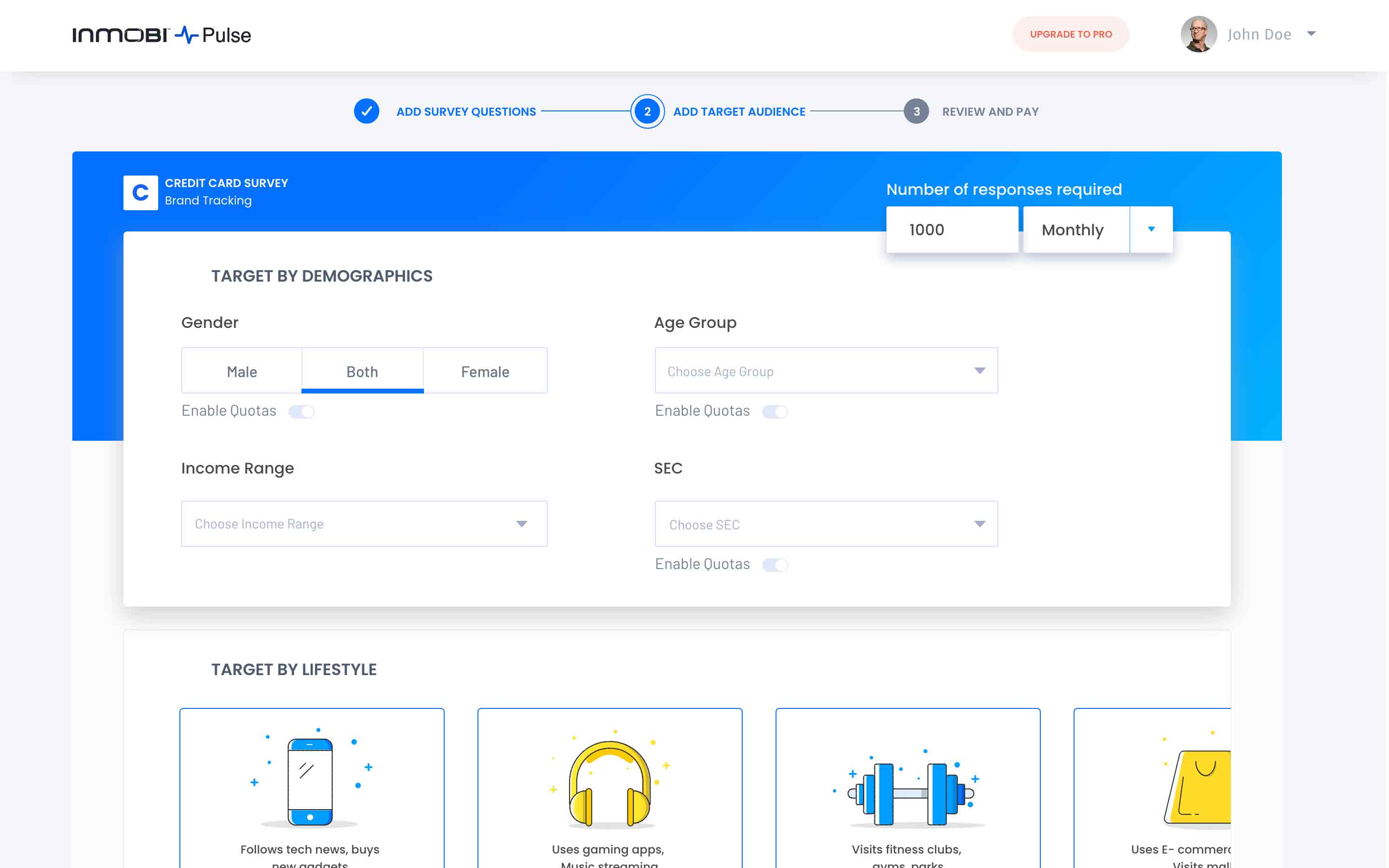Select the smartphone tech news lifestyle card
The height and width of the screenshot is (868, 1389).
(x=312, y=787)
